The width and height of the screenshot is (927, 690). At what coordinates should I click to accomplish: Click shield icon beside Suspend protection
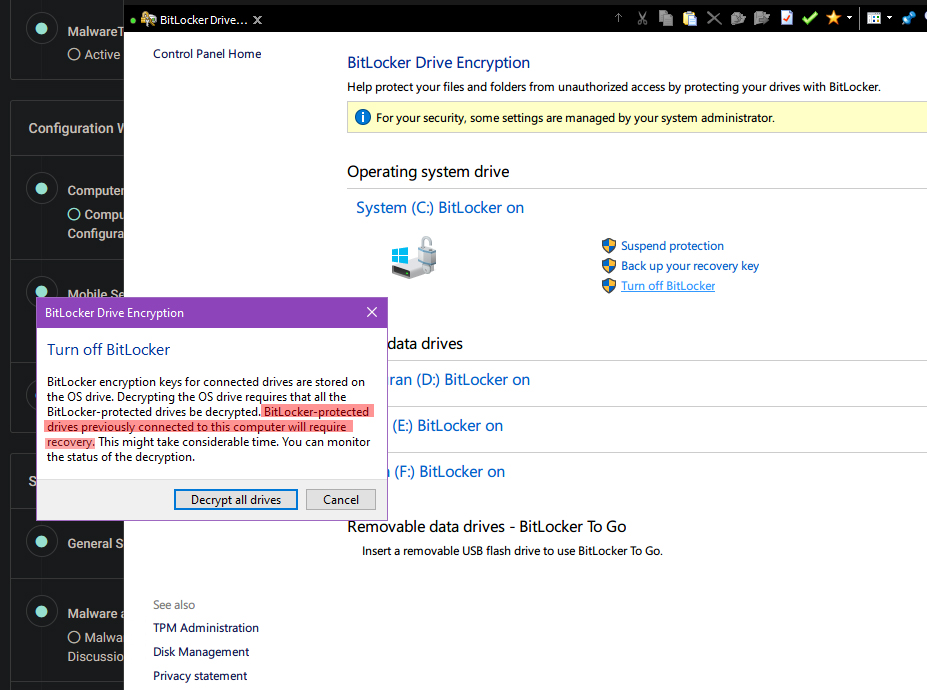click(609, 245)
